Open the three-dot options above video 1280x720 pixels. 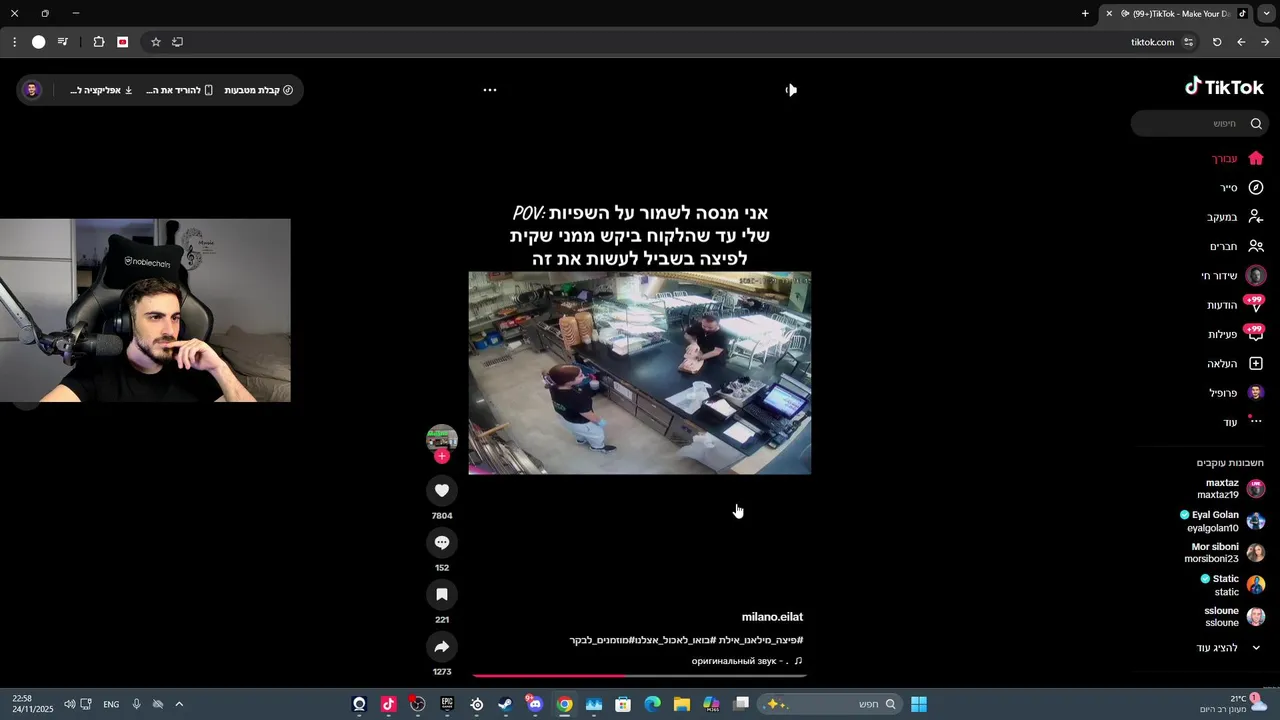pyautogui.click(x=490, y=90)
